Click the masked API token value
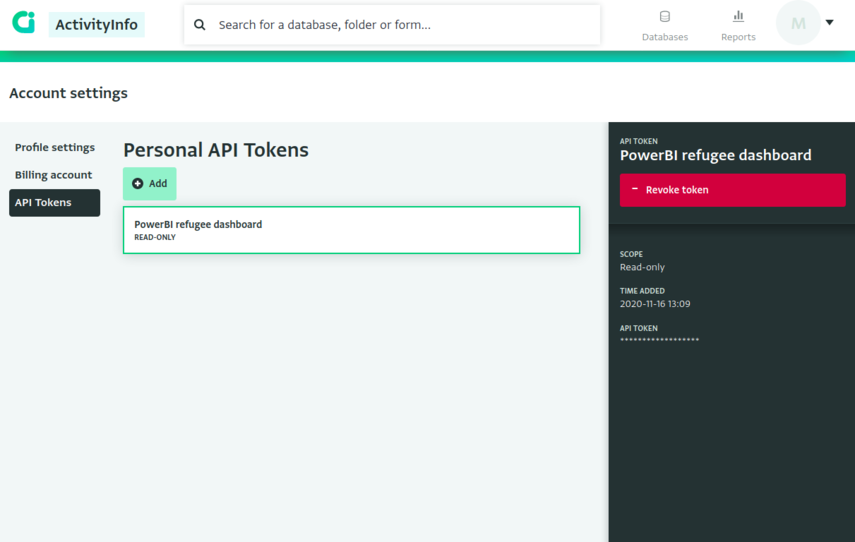This screenshot has width=855, height=542. [x=659, y=340]
